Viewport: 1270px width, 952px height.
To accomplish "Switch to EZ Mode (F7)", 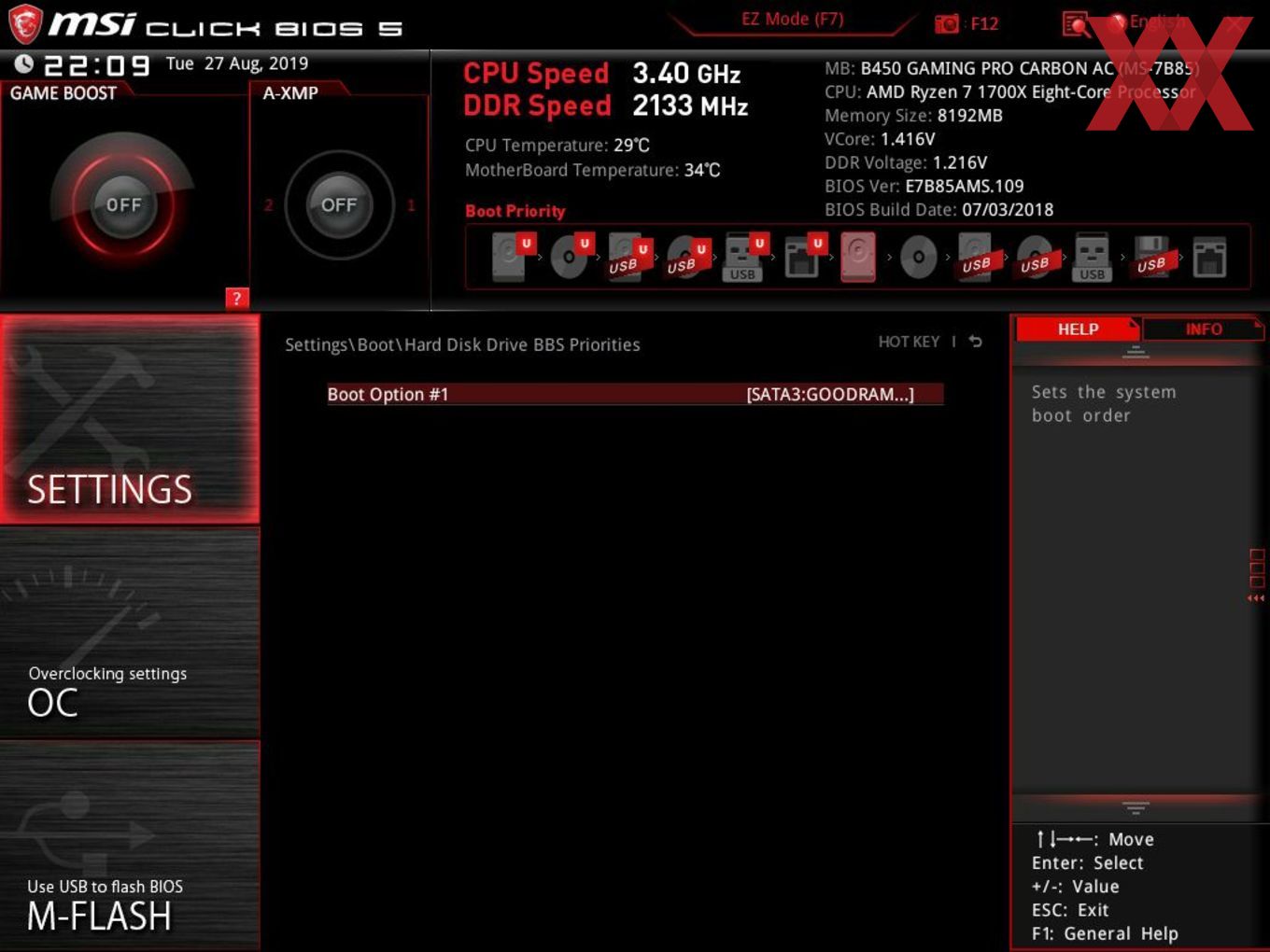I will click(792, 19).
